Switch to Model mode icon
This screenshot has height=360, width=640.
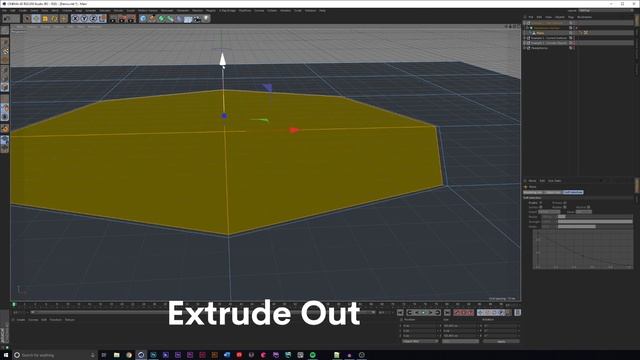(x=4, y=42)
